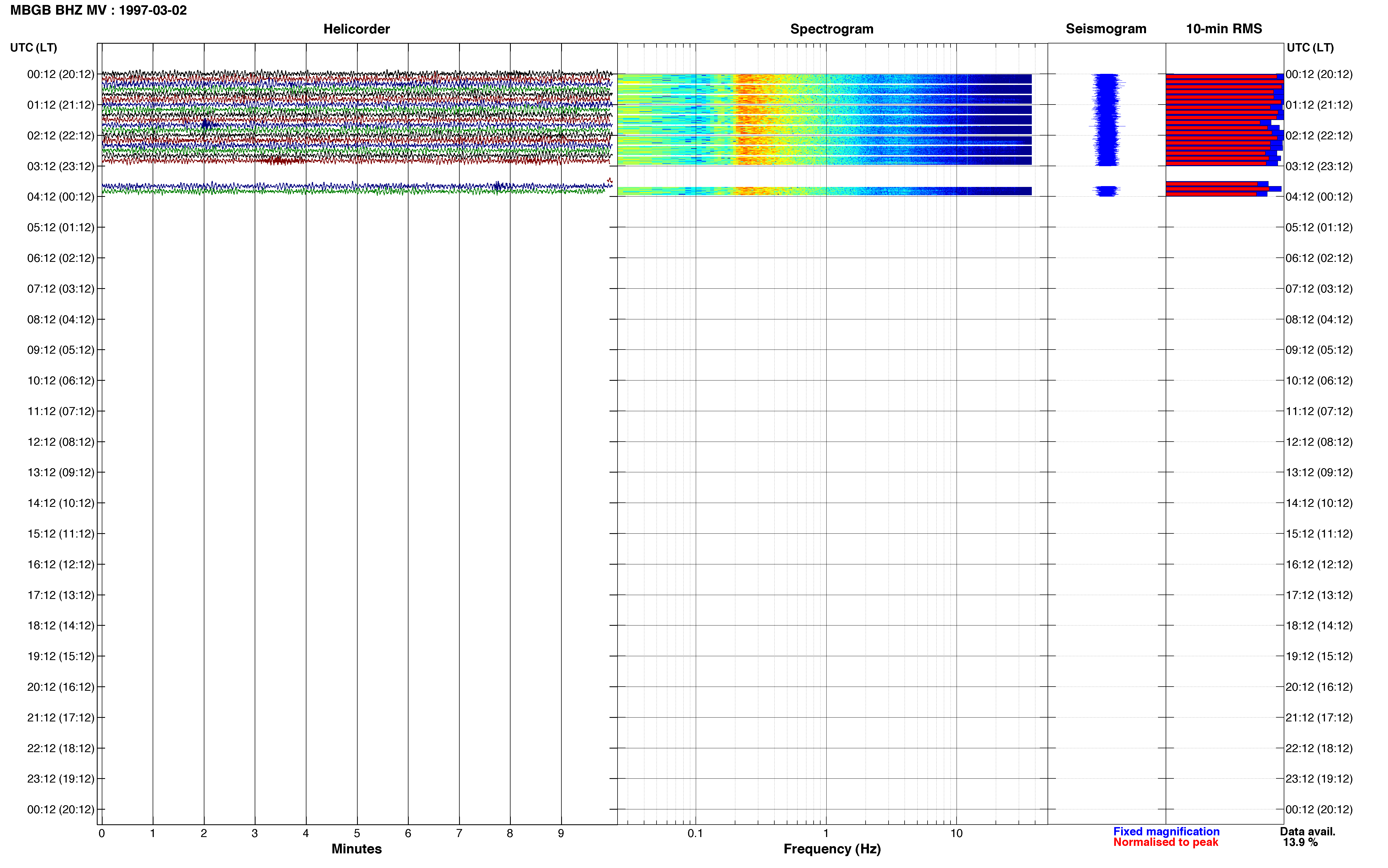Viewport: 1388px width, 868px height.
Task: Click right time label '18:12 (14:12)'
Action: (1319, 626)
